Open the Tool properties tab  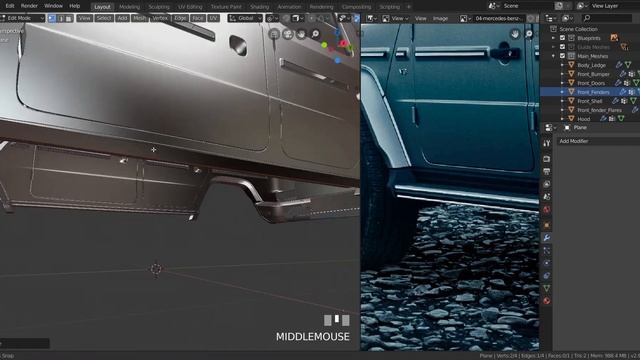547,143
